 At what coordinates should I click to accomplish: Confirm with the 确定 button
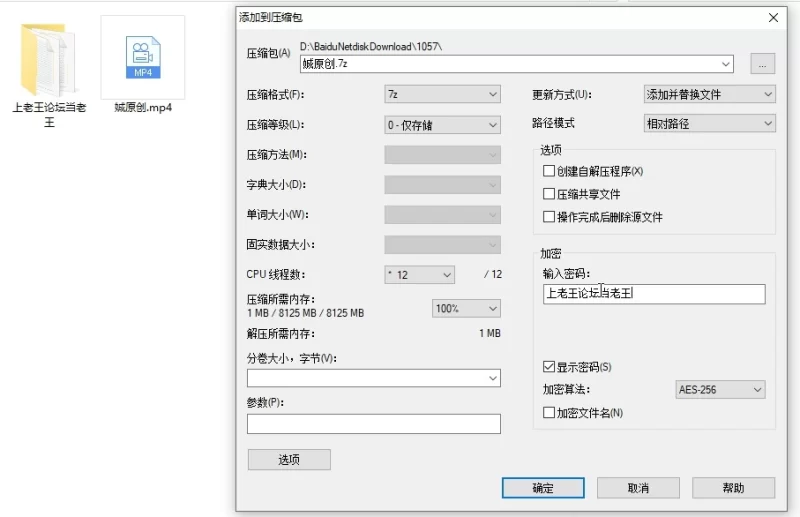pos(543,488)
